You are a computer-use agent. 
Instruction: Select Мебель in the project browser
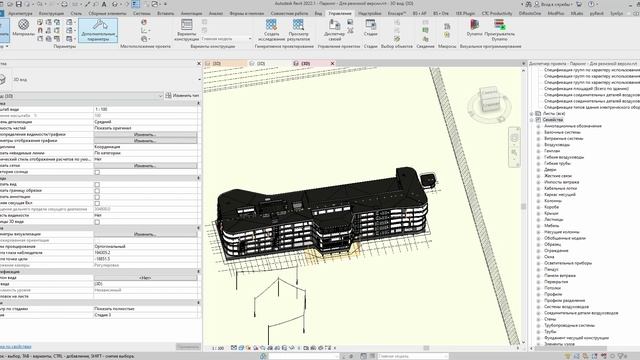click(x=551, y=226)
